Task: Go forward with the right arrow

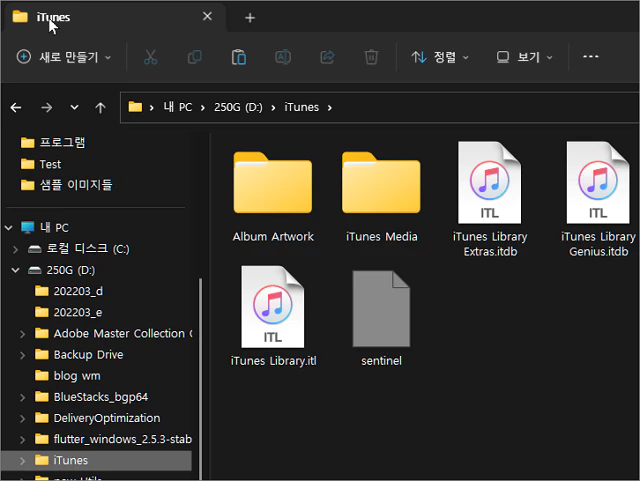Action: tap(47, 107)
